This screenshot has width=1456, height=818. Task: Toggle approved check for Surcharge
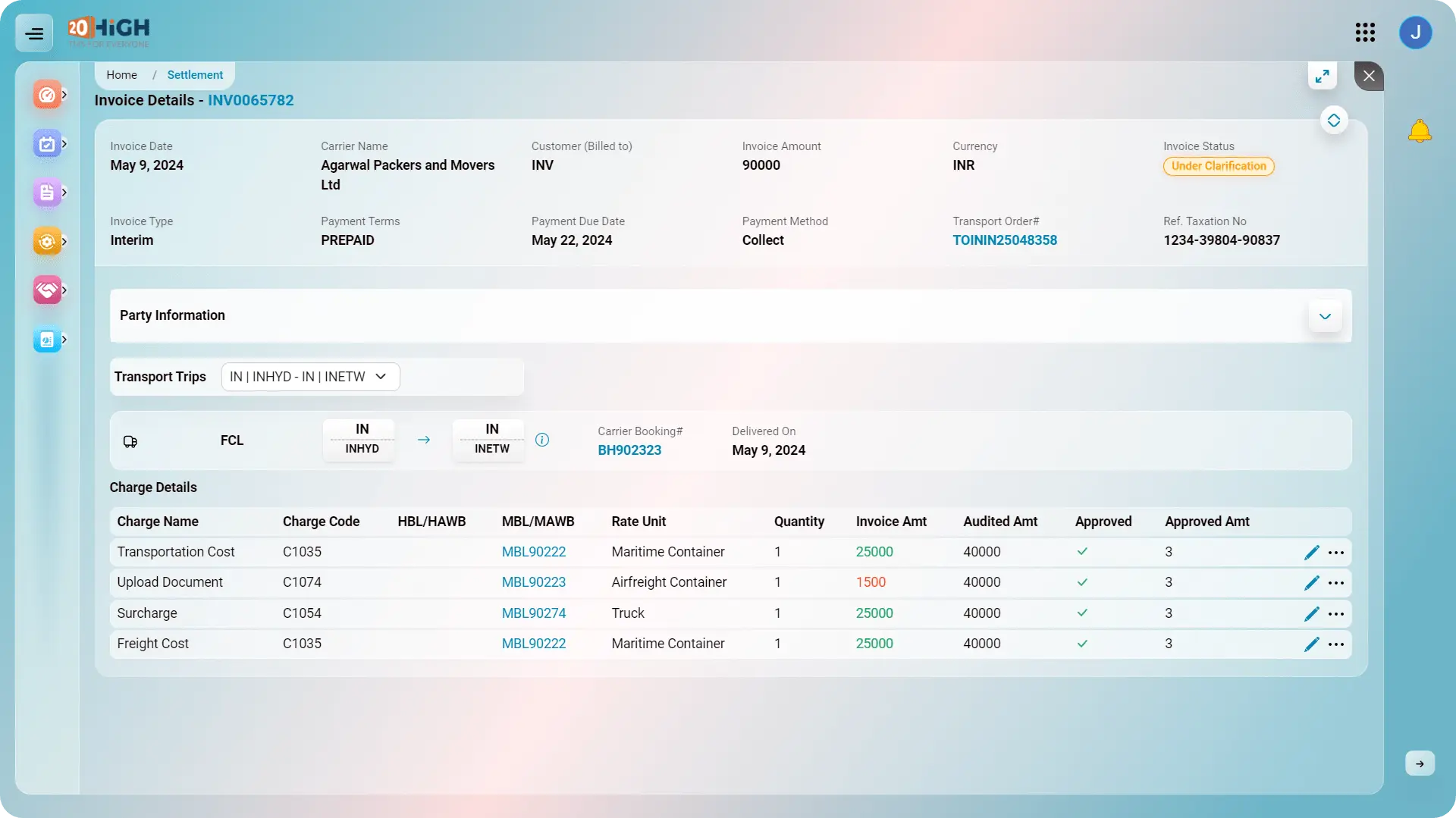click(x=1082, y=613)
